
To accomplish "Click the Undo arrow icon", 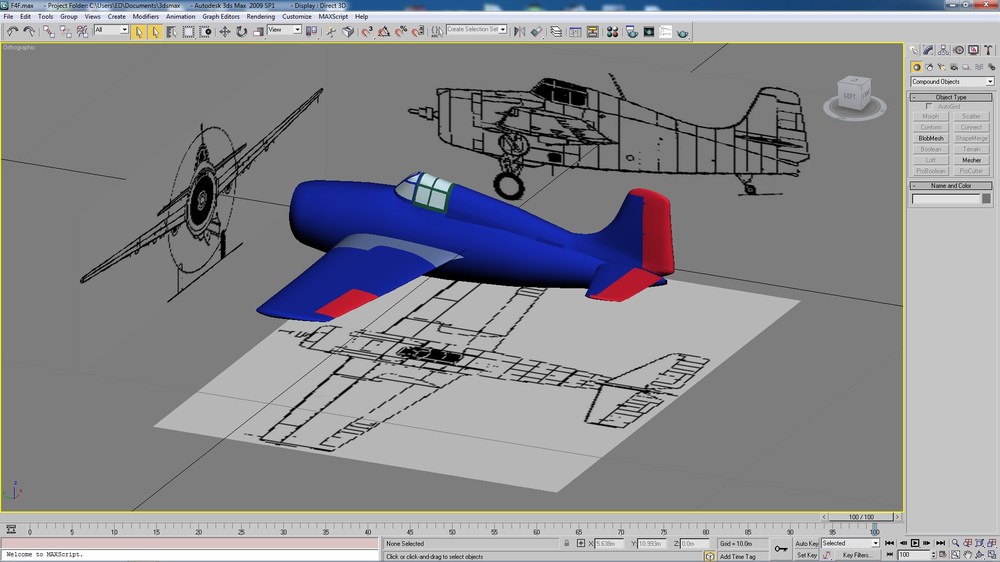I will tap(12, 31).
